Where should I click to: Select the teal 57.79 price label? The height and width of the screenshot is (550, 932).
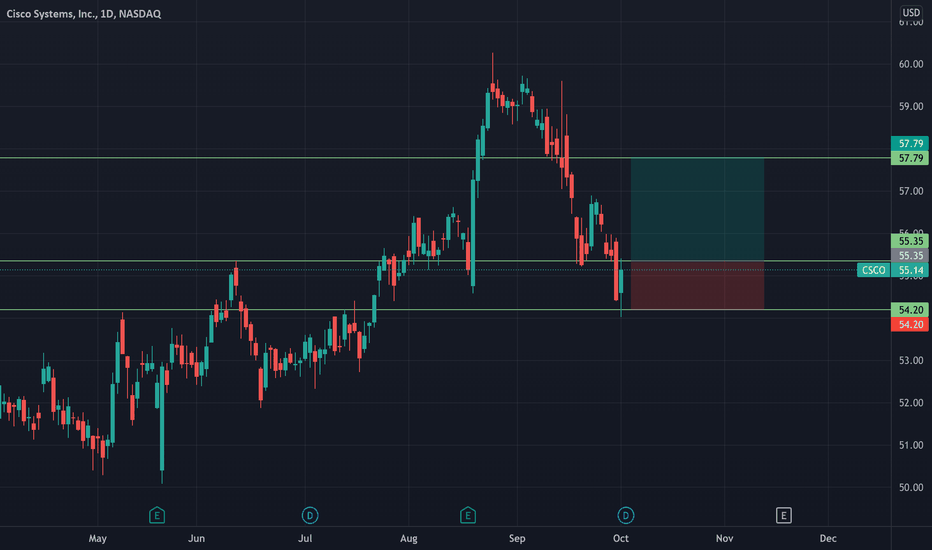coord(910,143)
